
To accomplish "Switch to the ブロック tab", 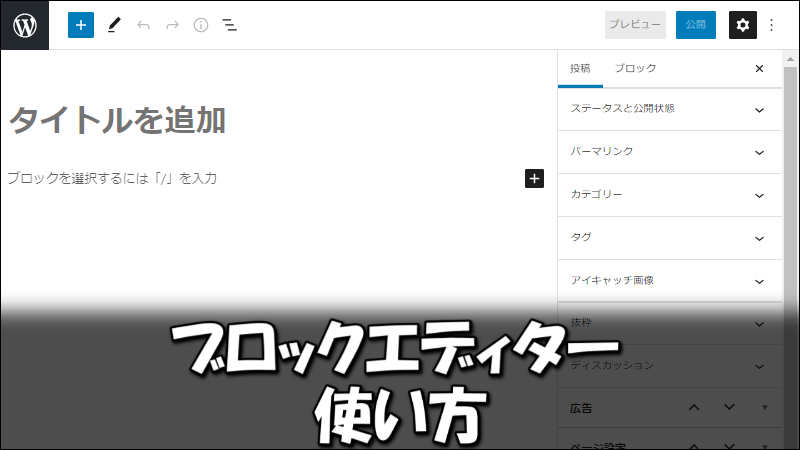I will (636, 69).
